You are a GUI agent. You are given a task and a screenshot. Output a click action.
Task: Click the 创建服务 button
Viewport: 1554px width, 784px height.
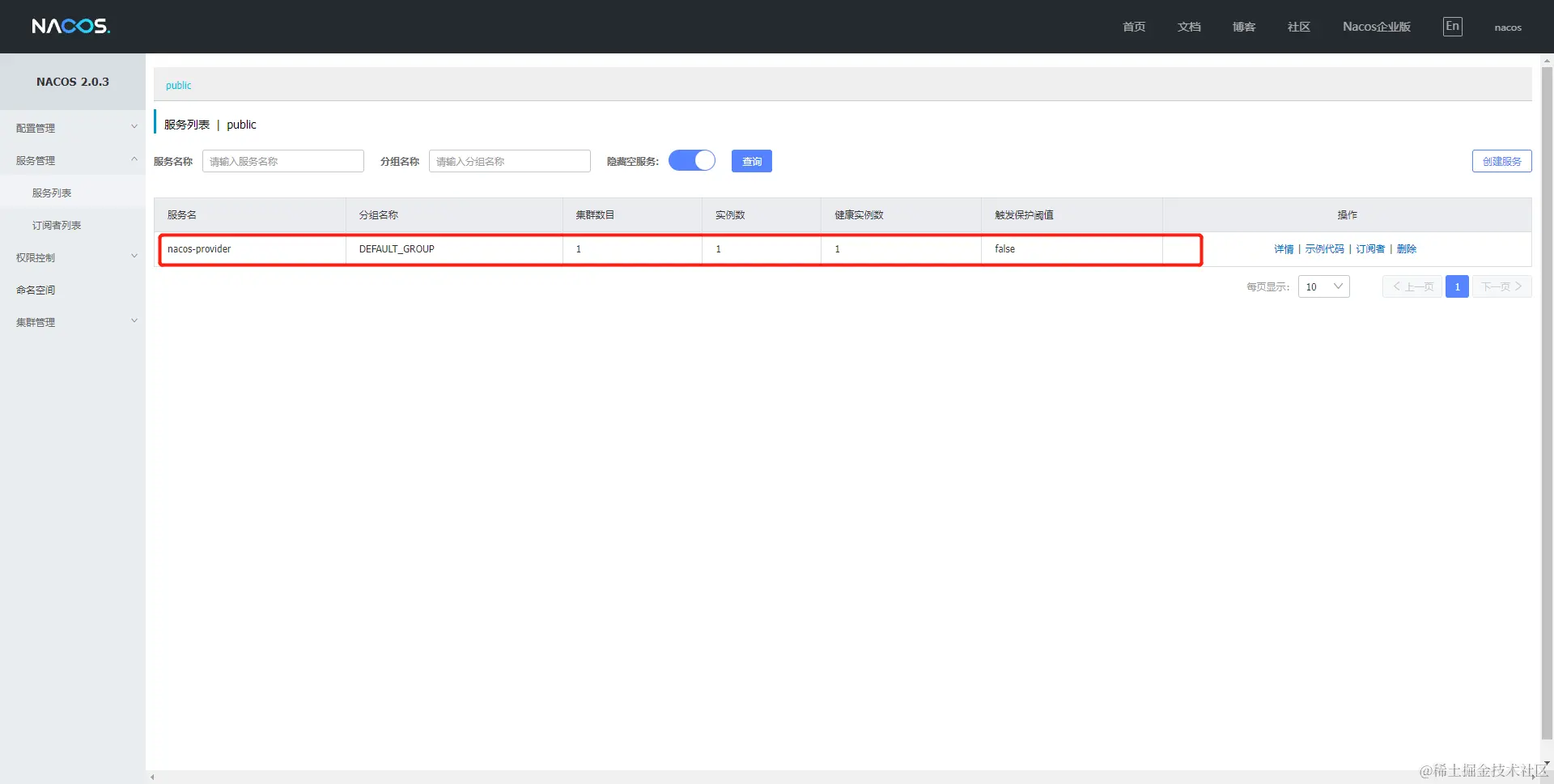coord(1502,161)
